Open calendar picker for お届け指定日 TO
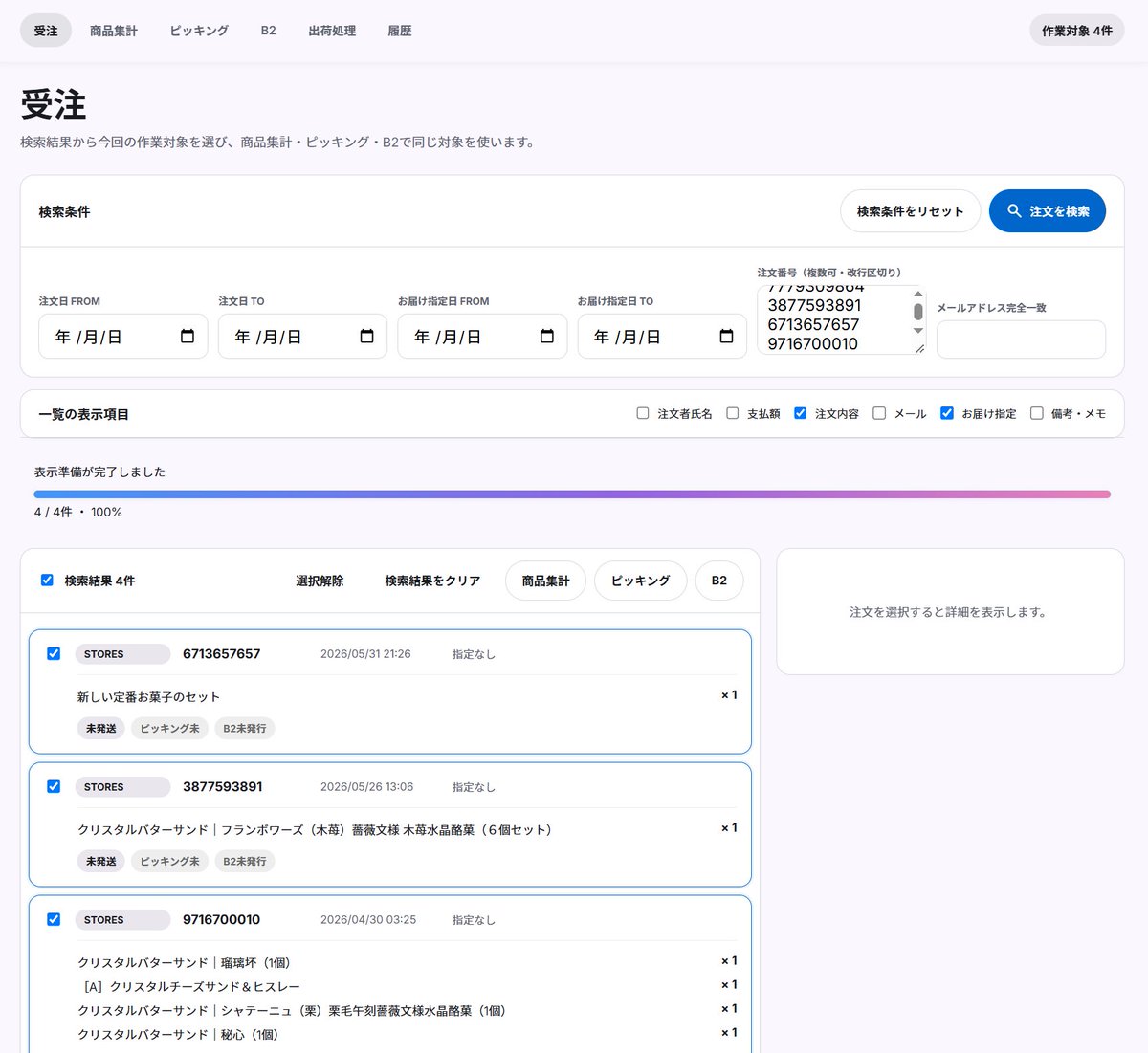The image size is (1148, 1053). (x=726, y=337)
